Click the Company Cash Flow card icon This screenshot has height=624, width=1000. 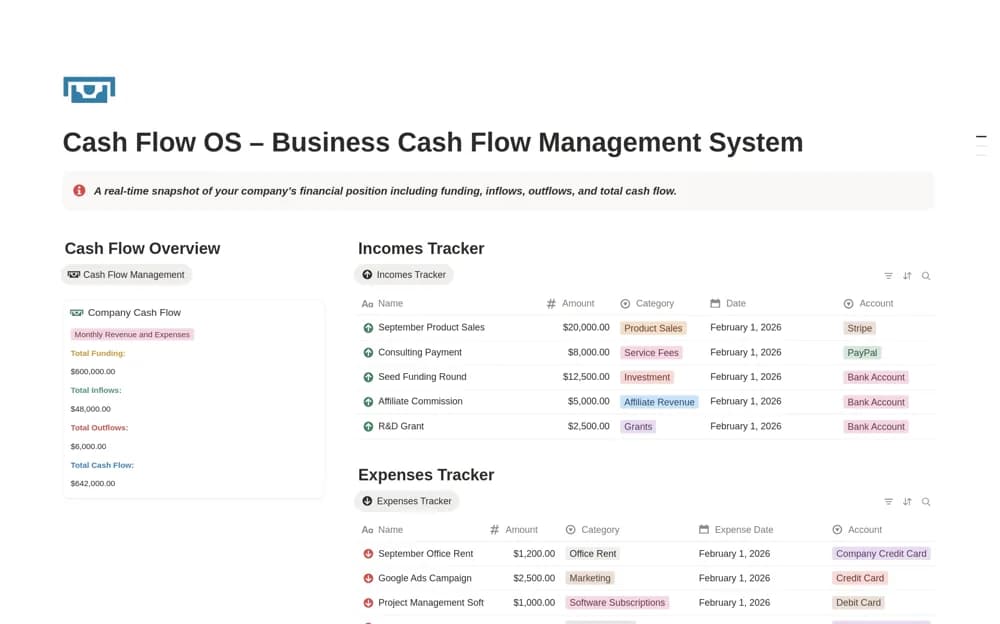77,313
